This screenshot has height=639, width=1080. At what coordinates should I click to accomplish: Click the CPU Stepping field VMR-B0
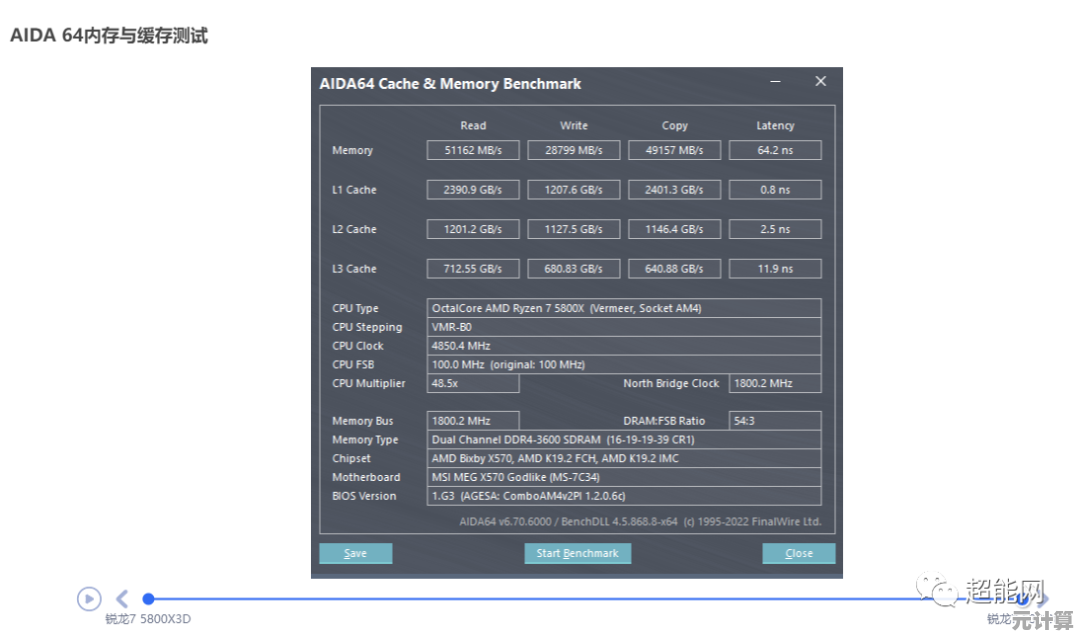point(624,327)
